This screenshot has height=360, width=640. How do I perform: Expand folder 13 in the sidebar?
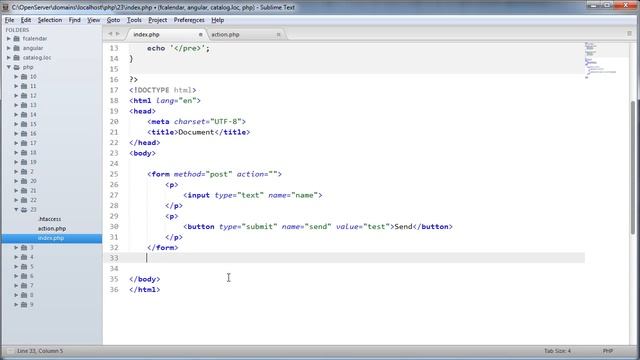click(16, 105)
